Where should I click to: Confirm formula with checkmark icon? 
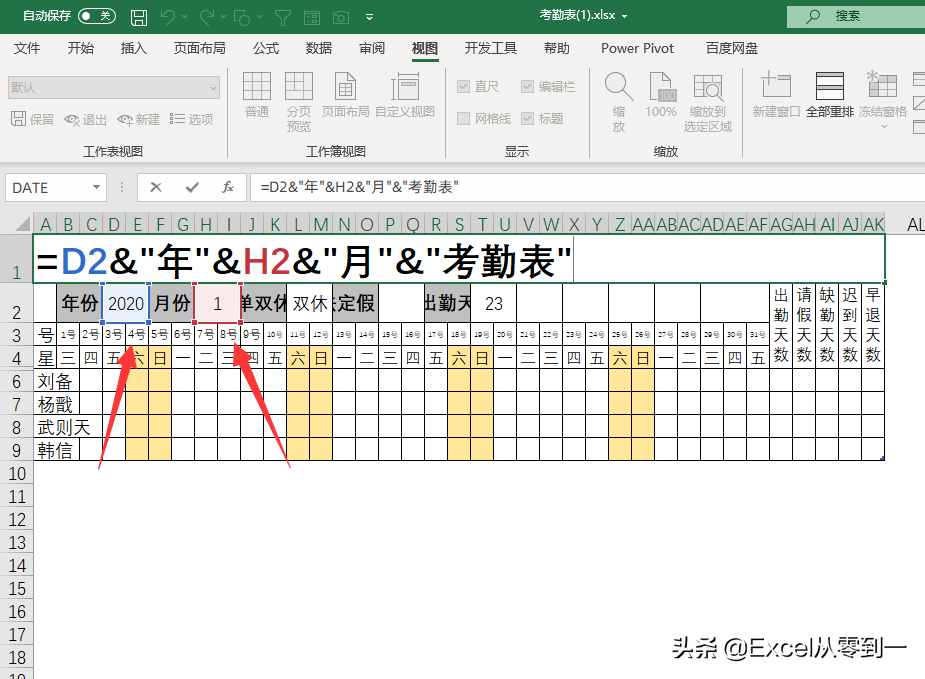pos(192,188)
